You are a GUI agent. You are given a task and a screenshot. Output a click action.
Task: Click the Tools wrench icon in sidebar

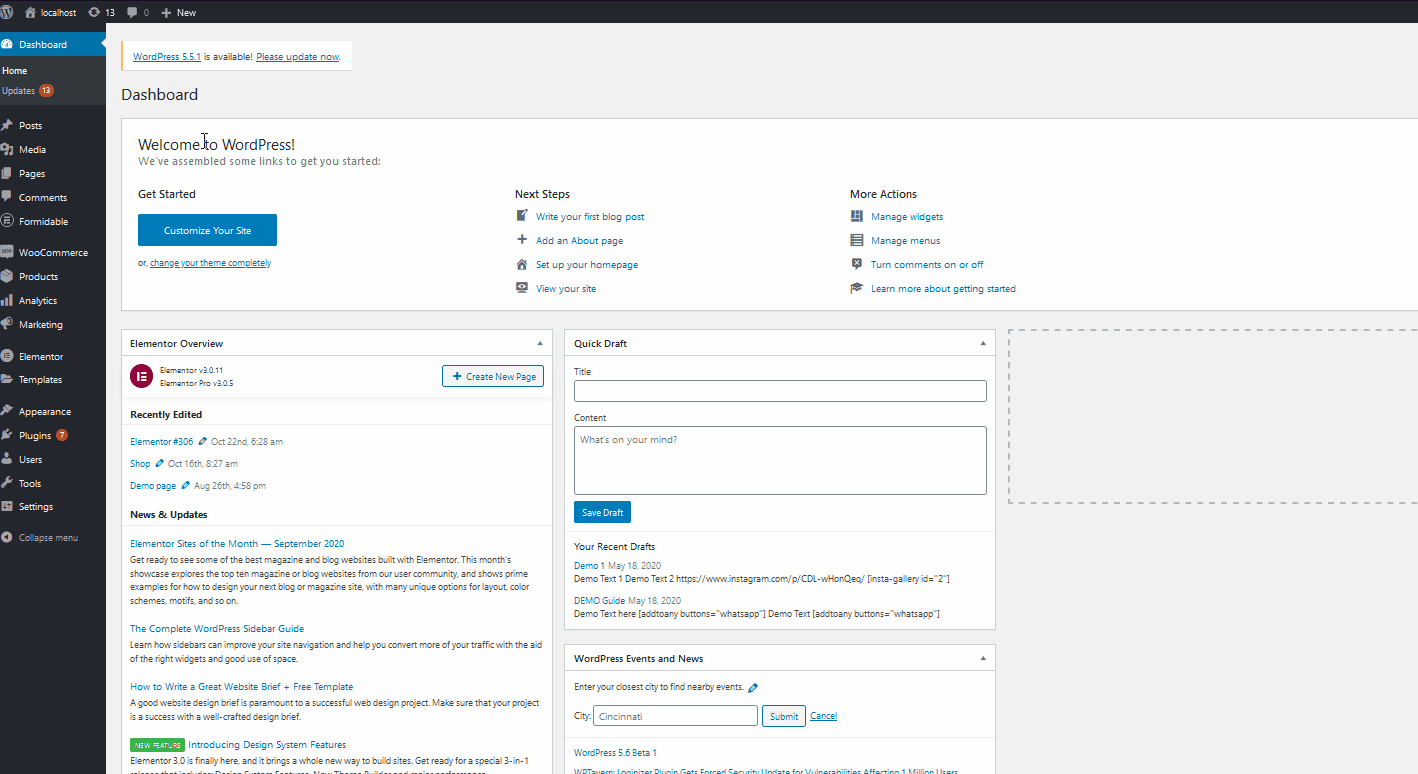point(7,483)
